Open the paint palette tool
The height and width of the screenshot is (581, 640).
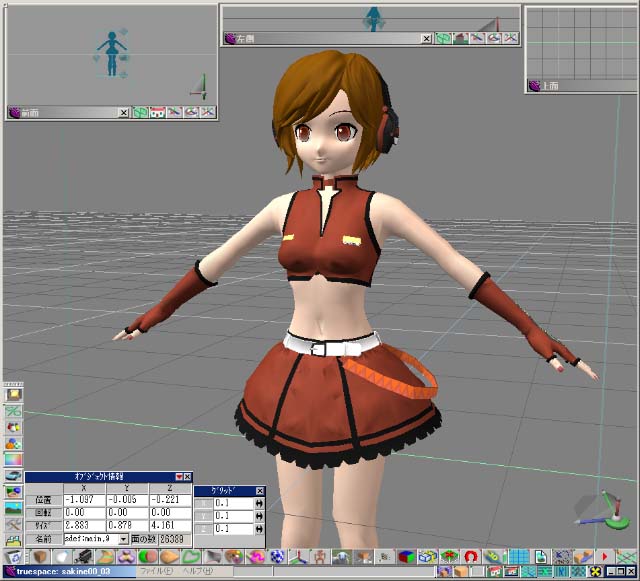tap(234, 557)
